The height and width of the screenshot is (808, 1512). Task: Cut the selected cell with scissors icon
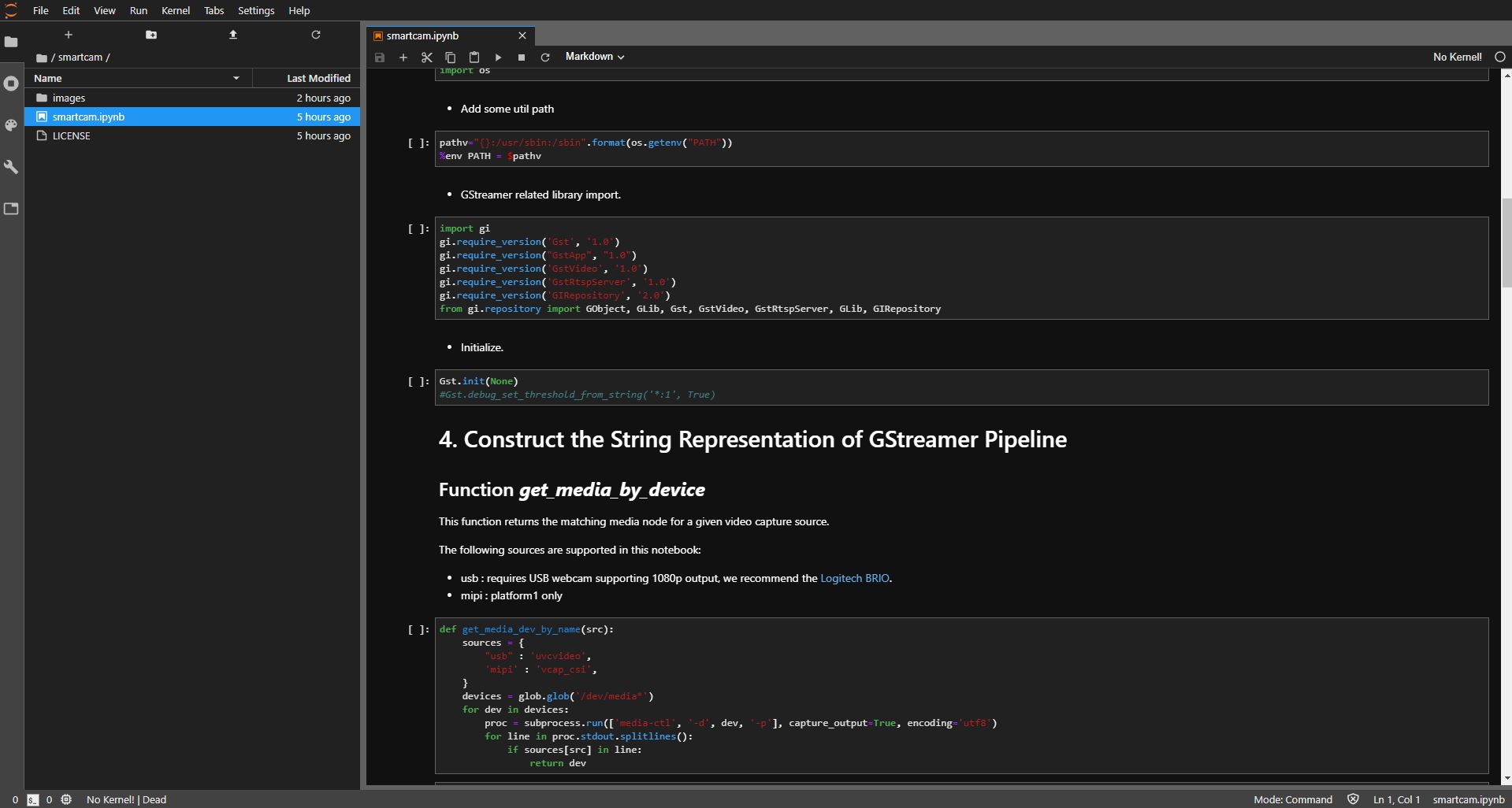point(427,57)
